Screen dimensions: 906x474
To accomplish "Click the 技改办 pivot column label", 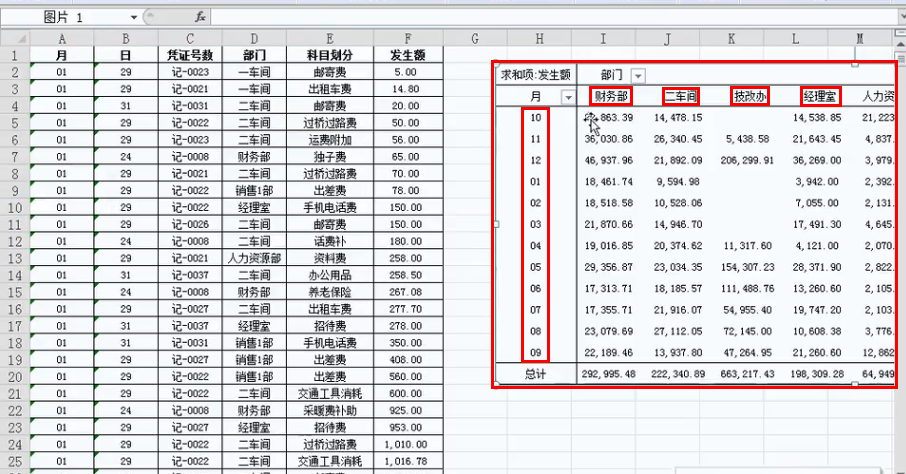I will pos(750,97).
